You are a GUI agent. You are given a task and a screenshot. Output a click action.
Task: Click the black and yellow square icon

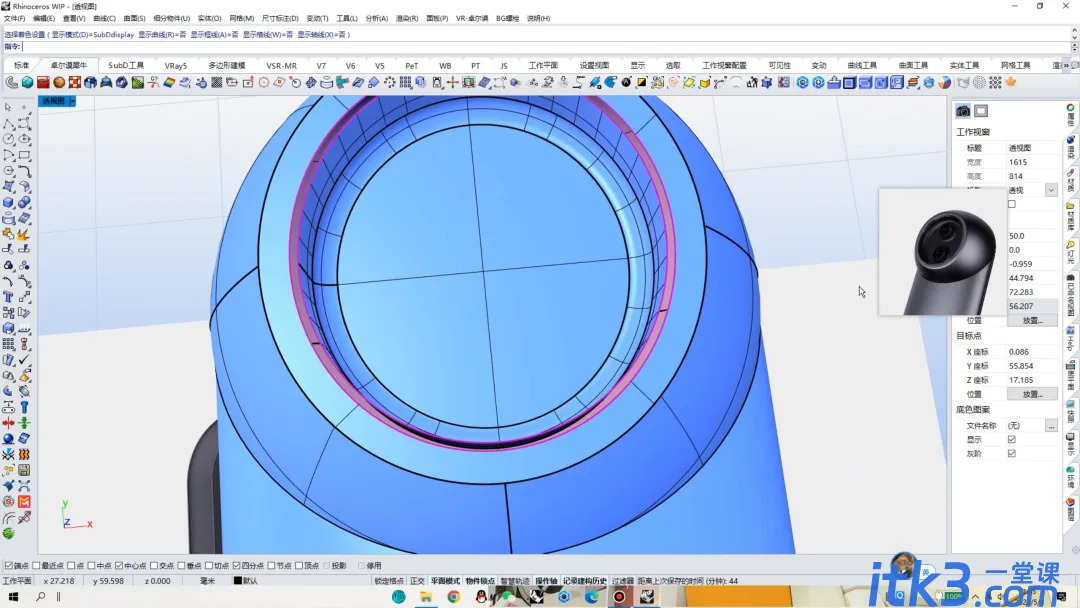click(642, 83)
